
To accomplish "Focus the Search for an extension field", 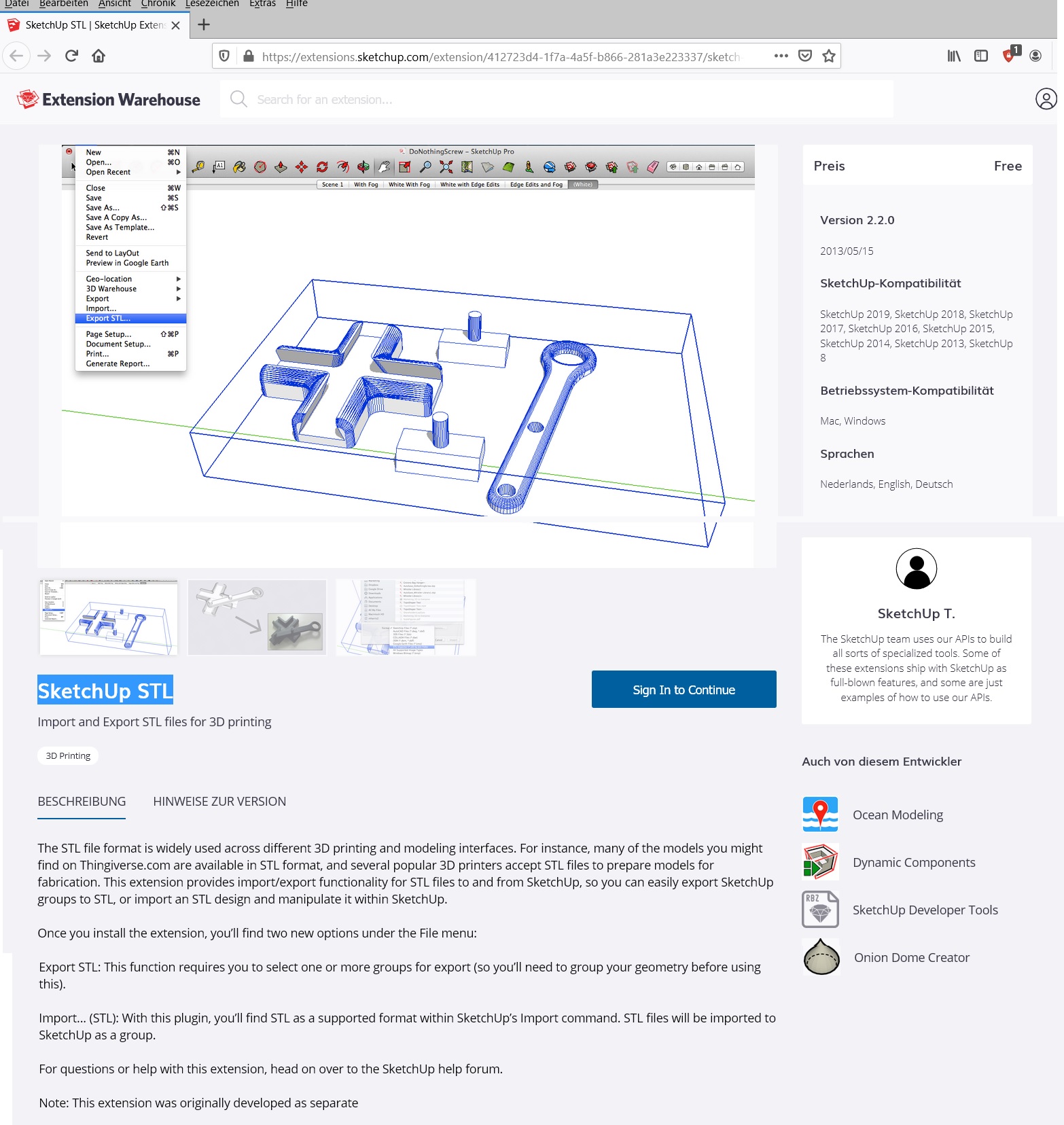I will (557, 99).
